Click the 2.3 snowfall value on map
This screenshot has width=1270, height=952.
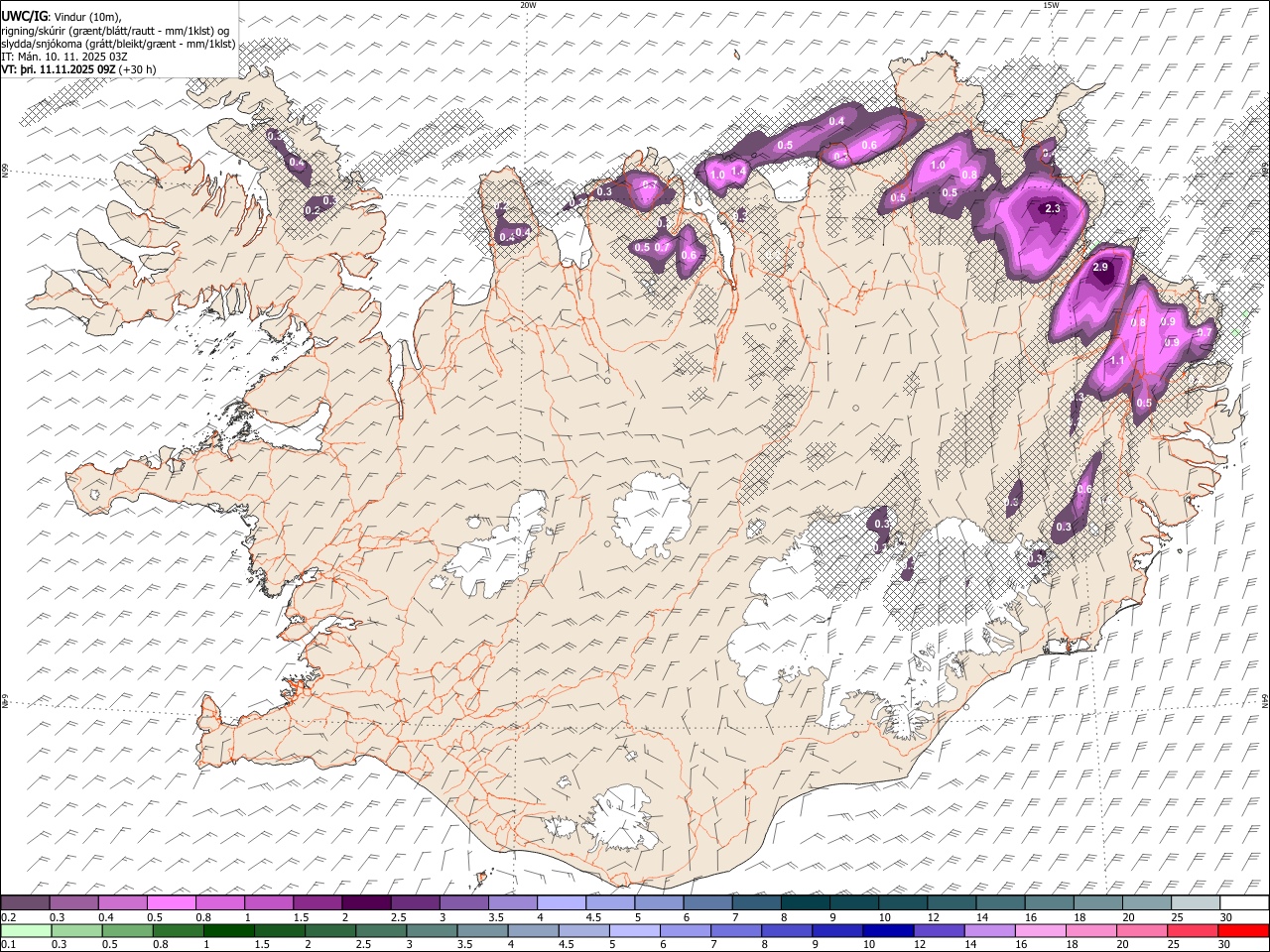tap(1053, 208)
